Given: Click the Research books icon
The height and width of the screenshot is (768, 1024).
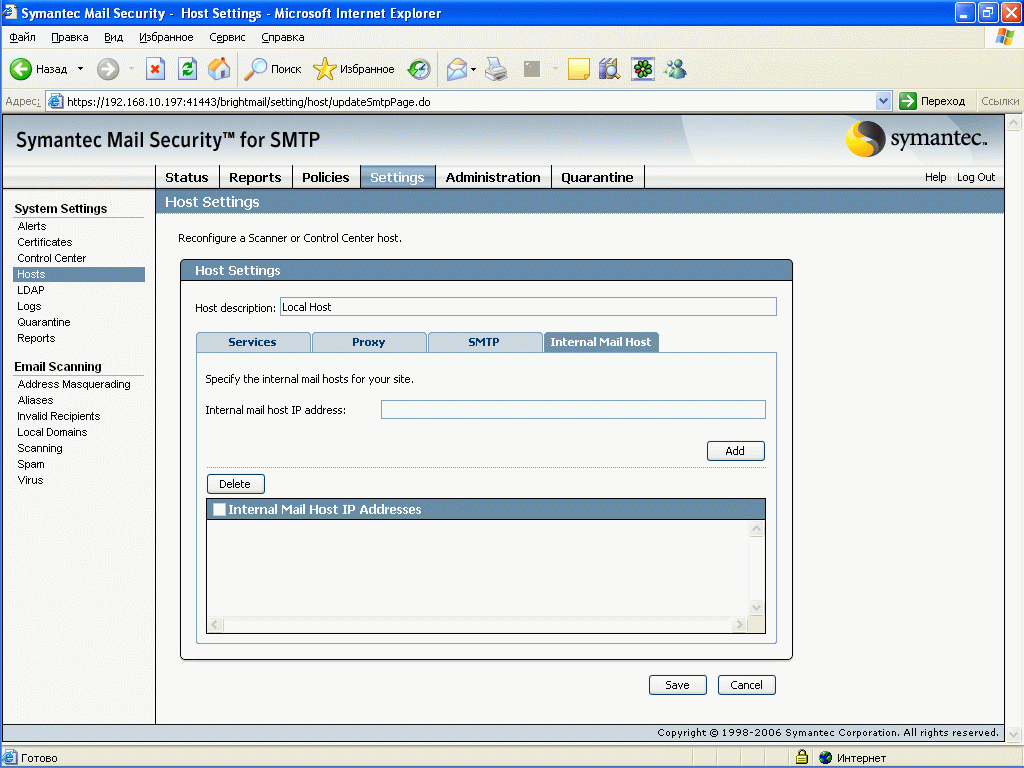Looking at the screenshot, I should point(609,69).
